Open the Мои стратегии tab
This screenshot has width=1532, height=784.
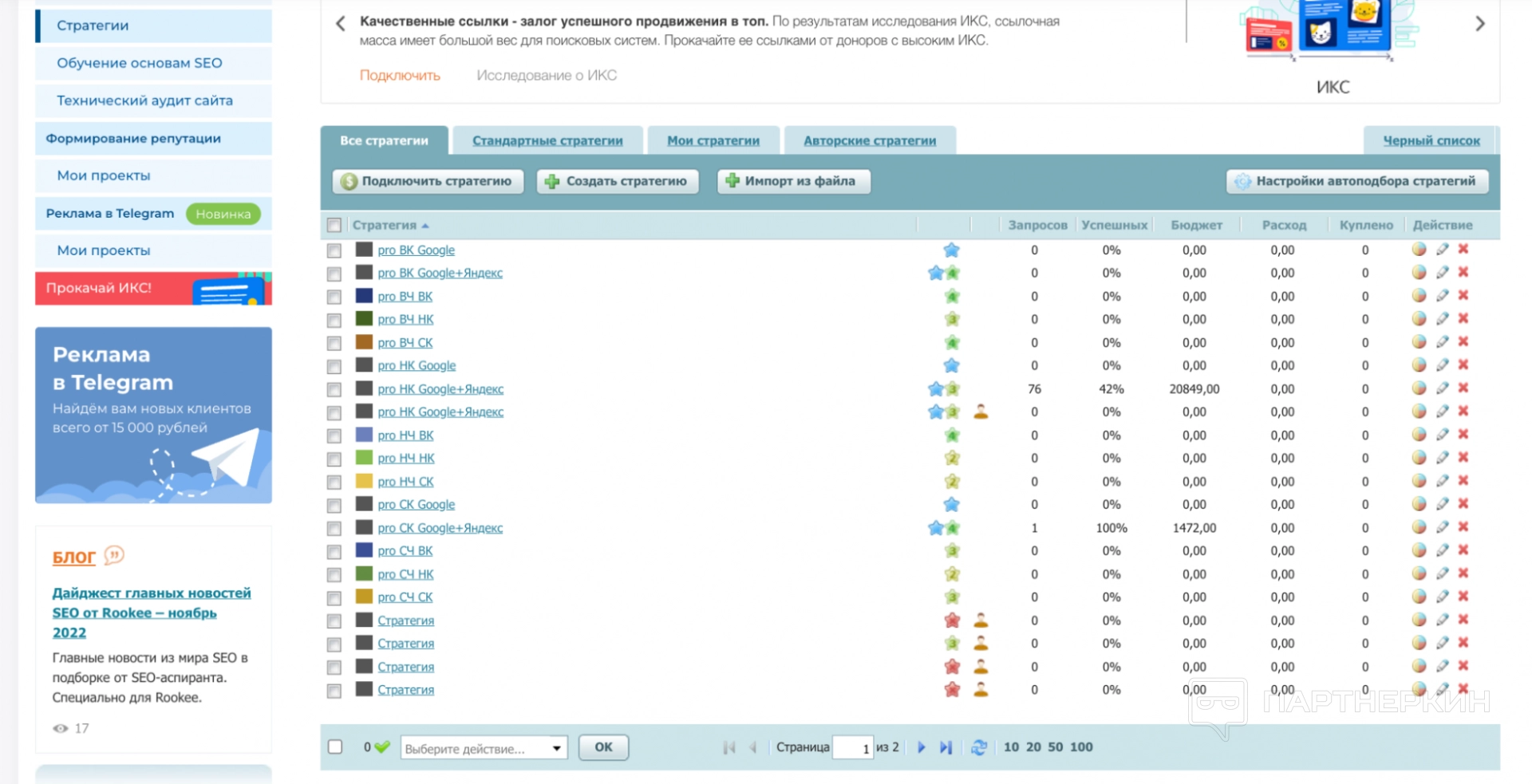click(x=713, y=140)
